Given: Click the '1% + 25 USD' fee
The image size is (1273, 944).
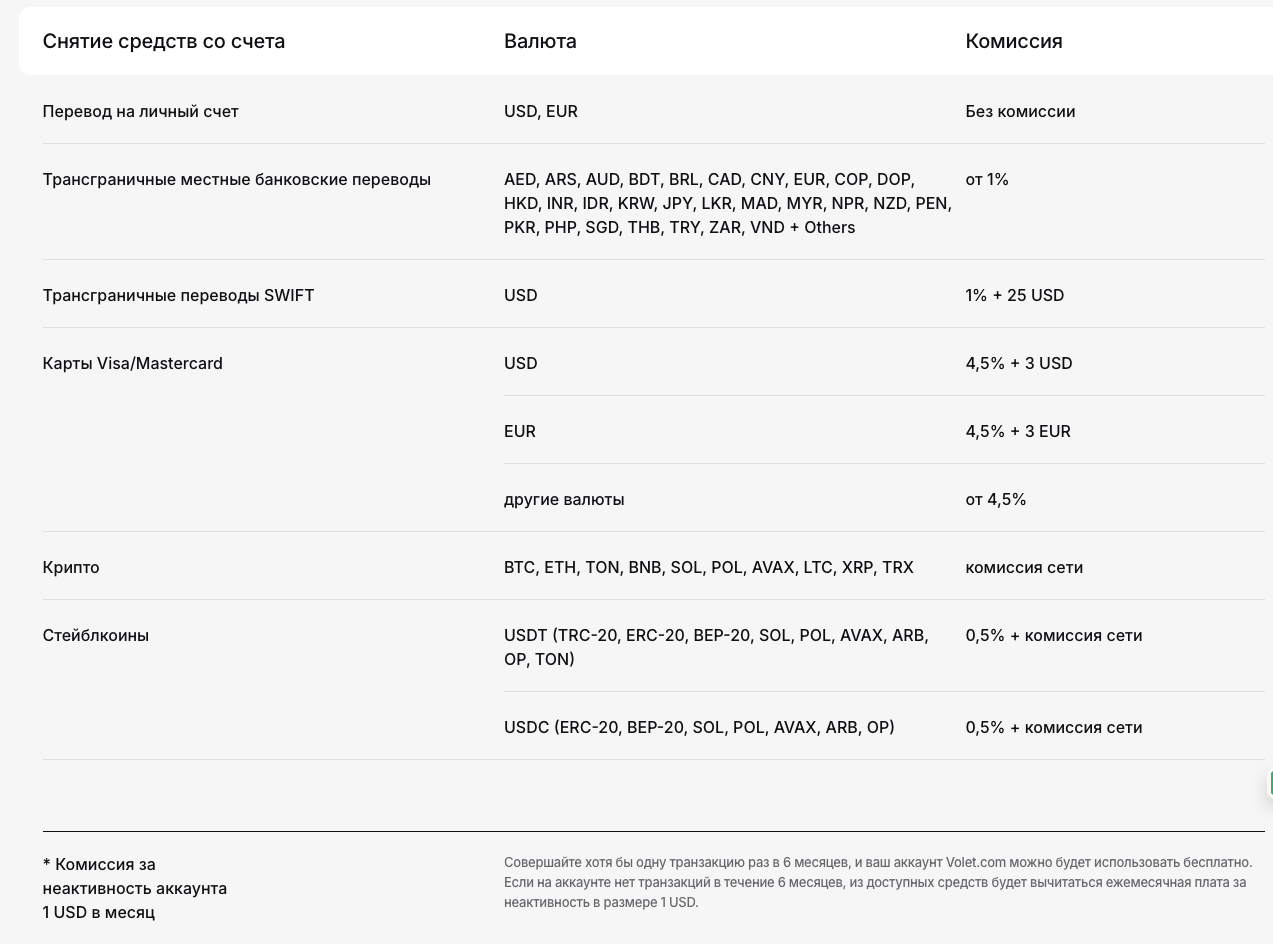Looking at the screenshot, I should pos(1014,295).
